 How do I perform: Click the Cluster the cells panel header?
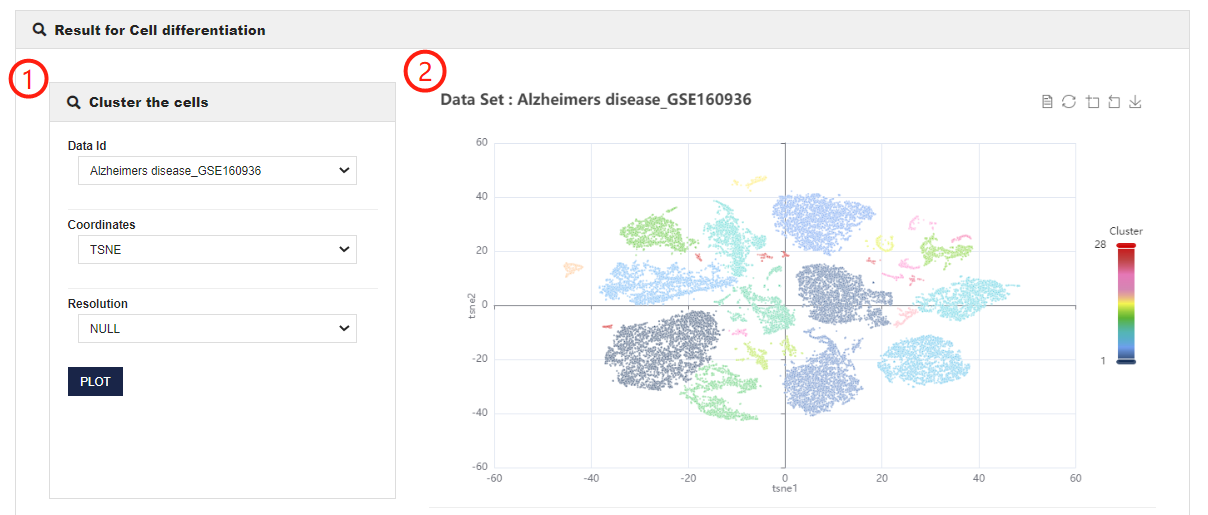pyautogui.click(x=148, y=102)
